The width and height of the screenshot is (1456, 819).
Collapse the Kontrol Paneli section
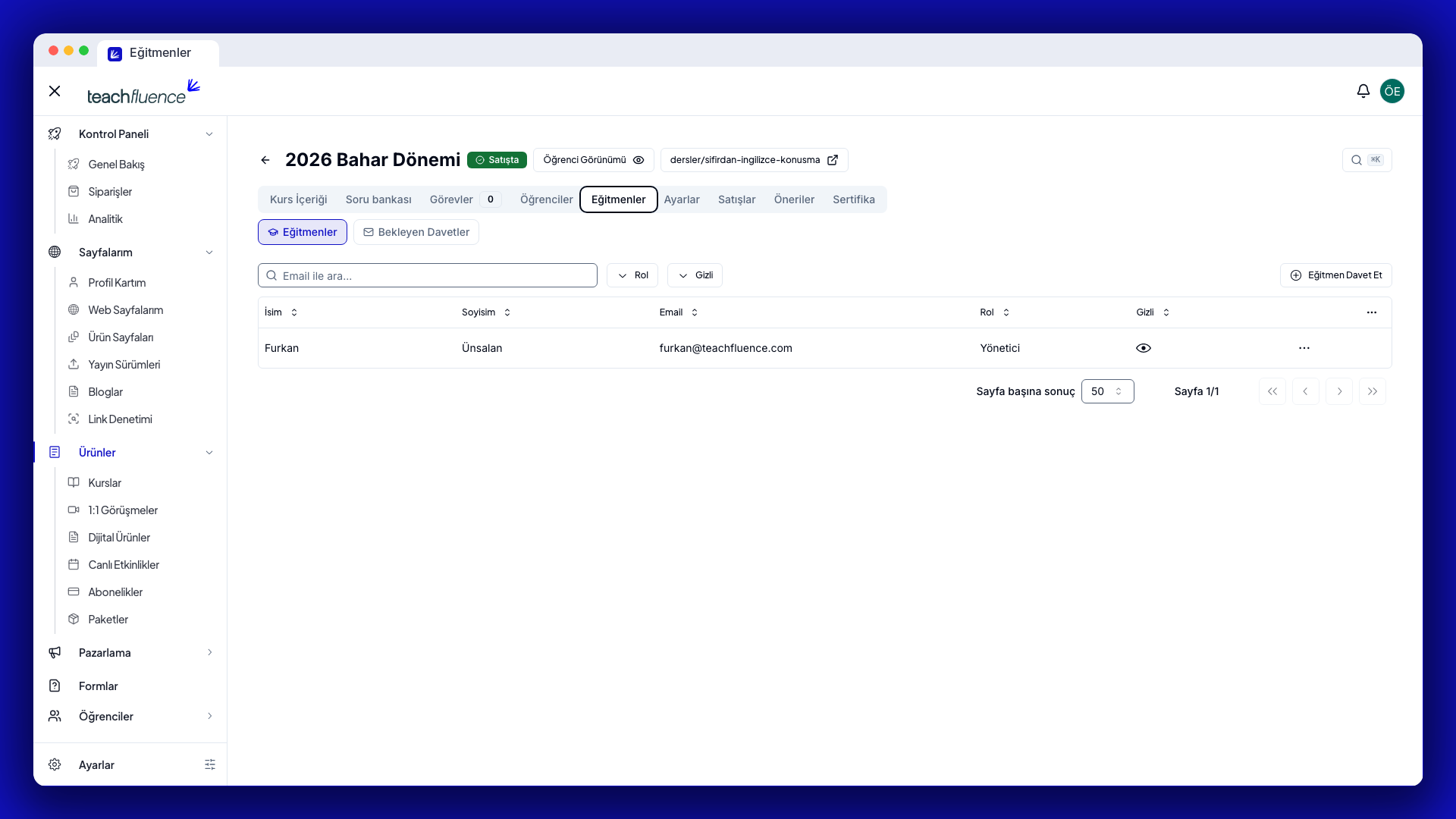tap(209, 134)
